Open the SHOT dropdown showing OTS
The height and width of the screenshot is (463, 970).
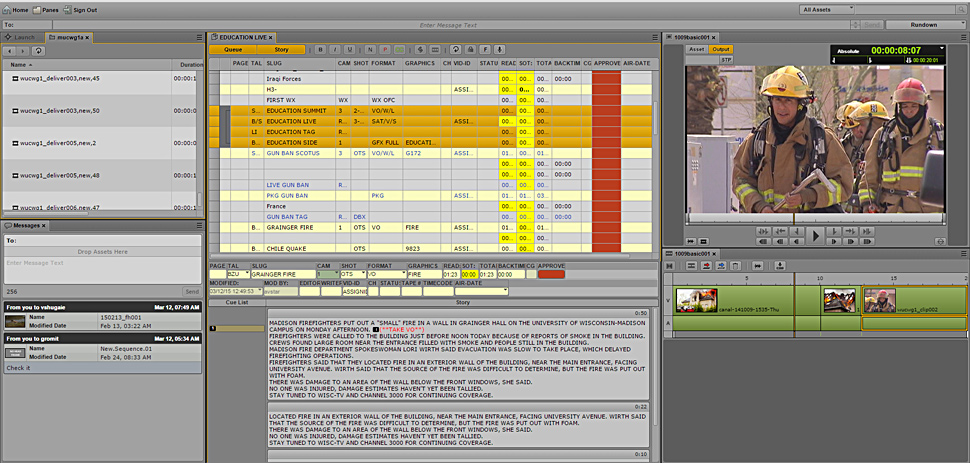(353, 274)
